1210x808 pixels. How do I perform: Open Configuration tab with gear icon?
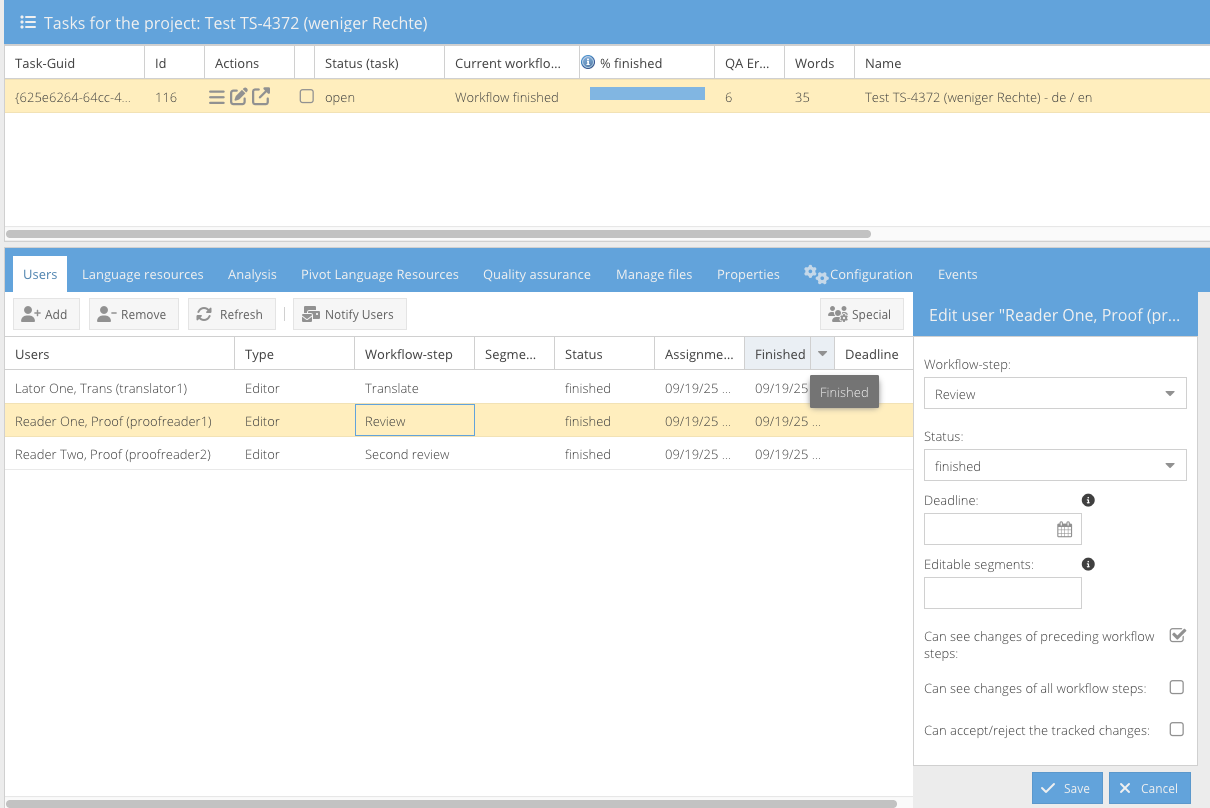[x=858, y=274]
